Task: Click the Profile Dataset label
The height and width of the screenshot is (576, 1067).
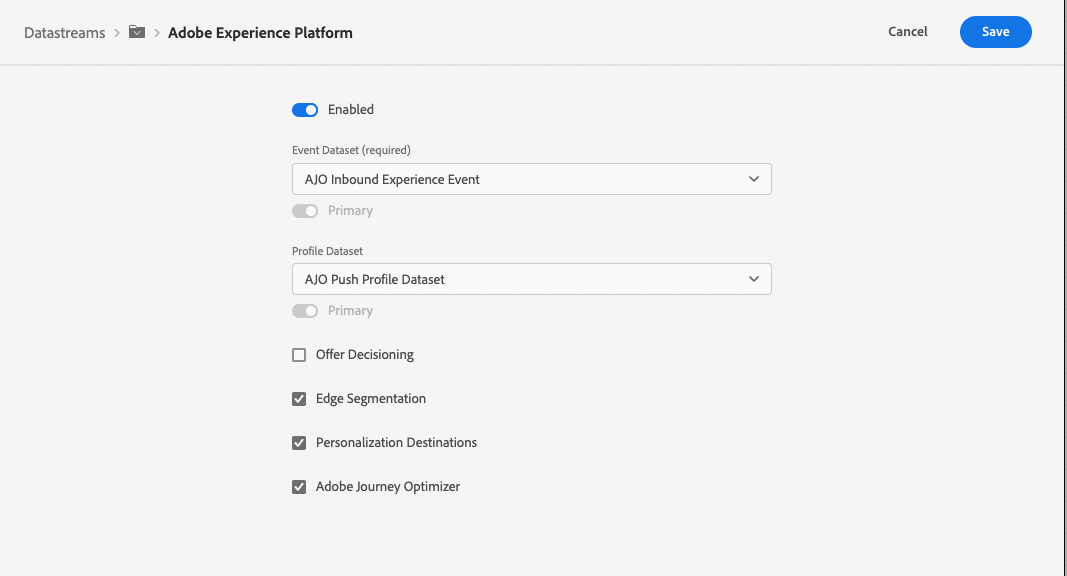Action: (327, 251)
